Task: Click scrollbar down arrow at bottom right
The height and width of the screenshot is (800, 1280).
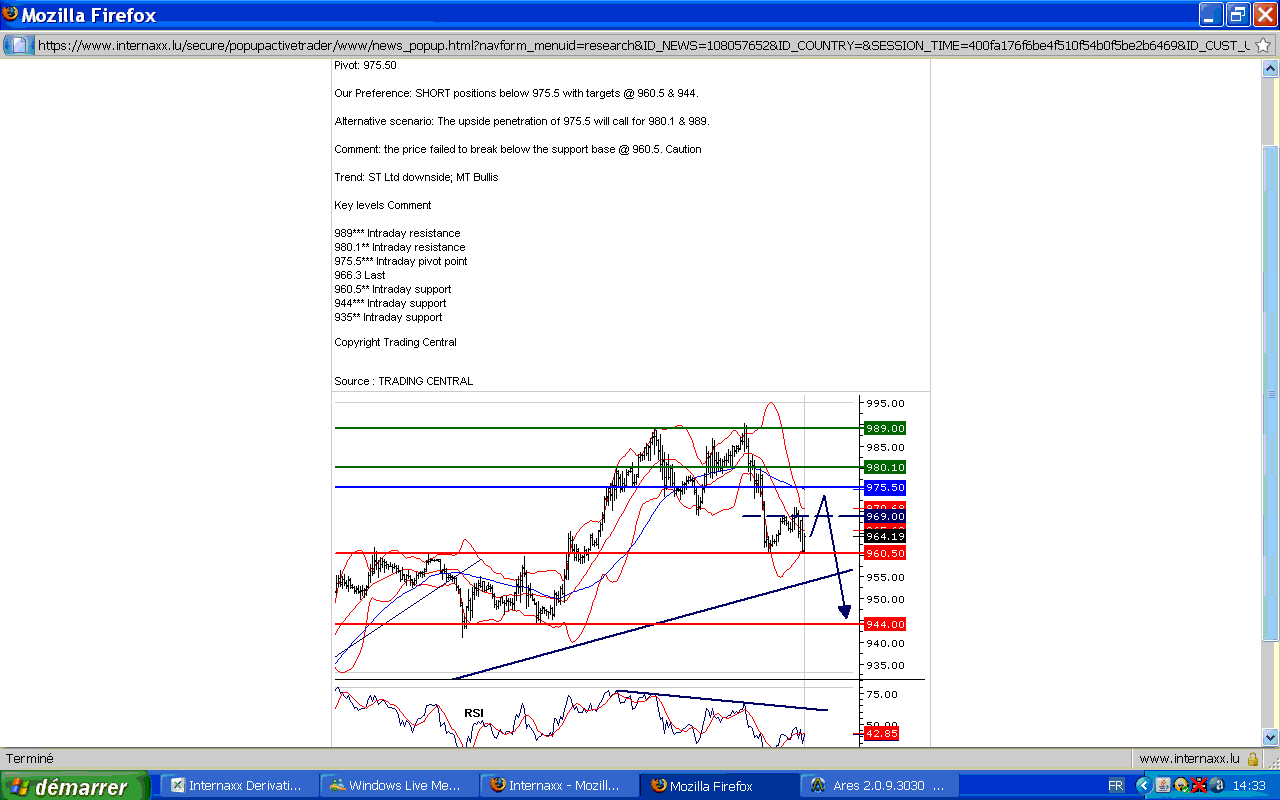Action: point(1270,738)
